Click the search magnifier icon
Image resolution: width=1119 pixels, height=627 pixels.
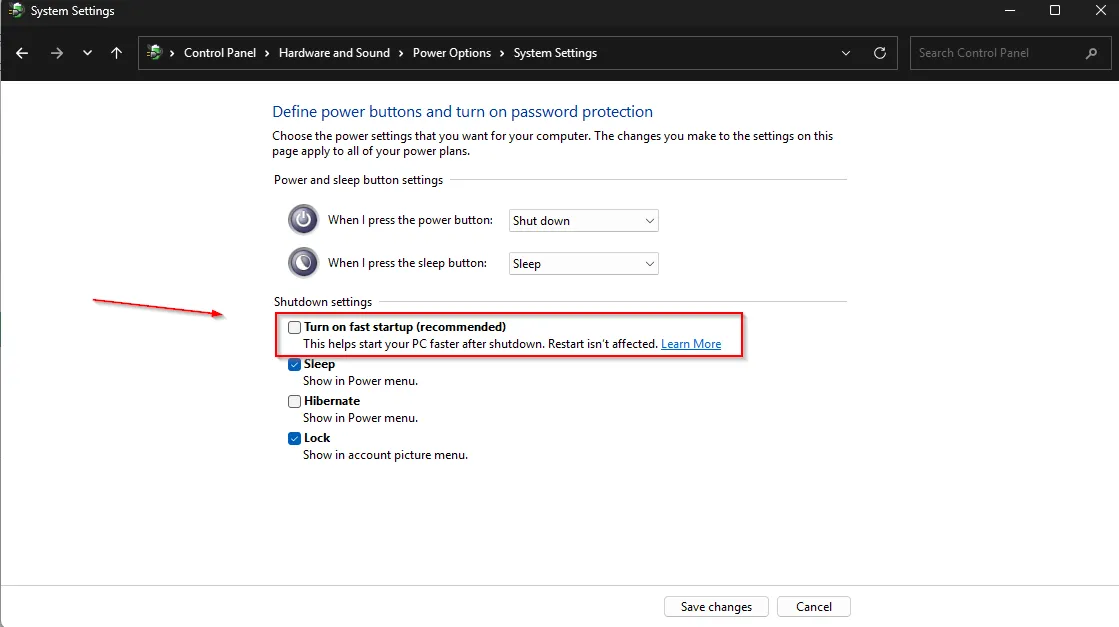[x=1092, y=52]
